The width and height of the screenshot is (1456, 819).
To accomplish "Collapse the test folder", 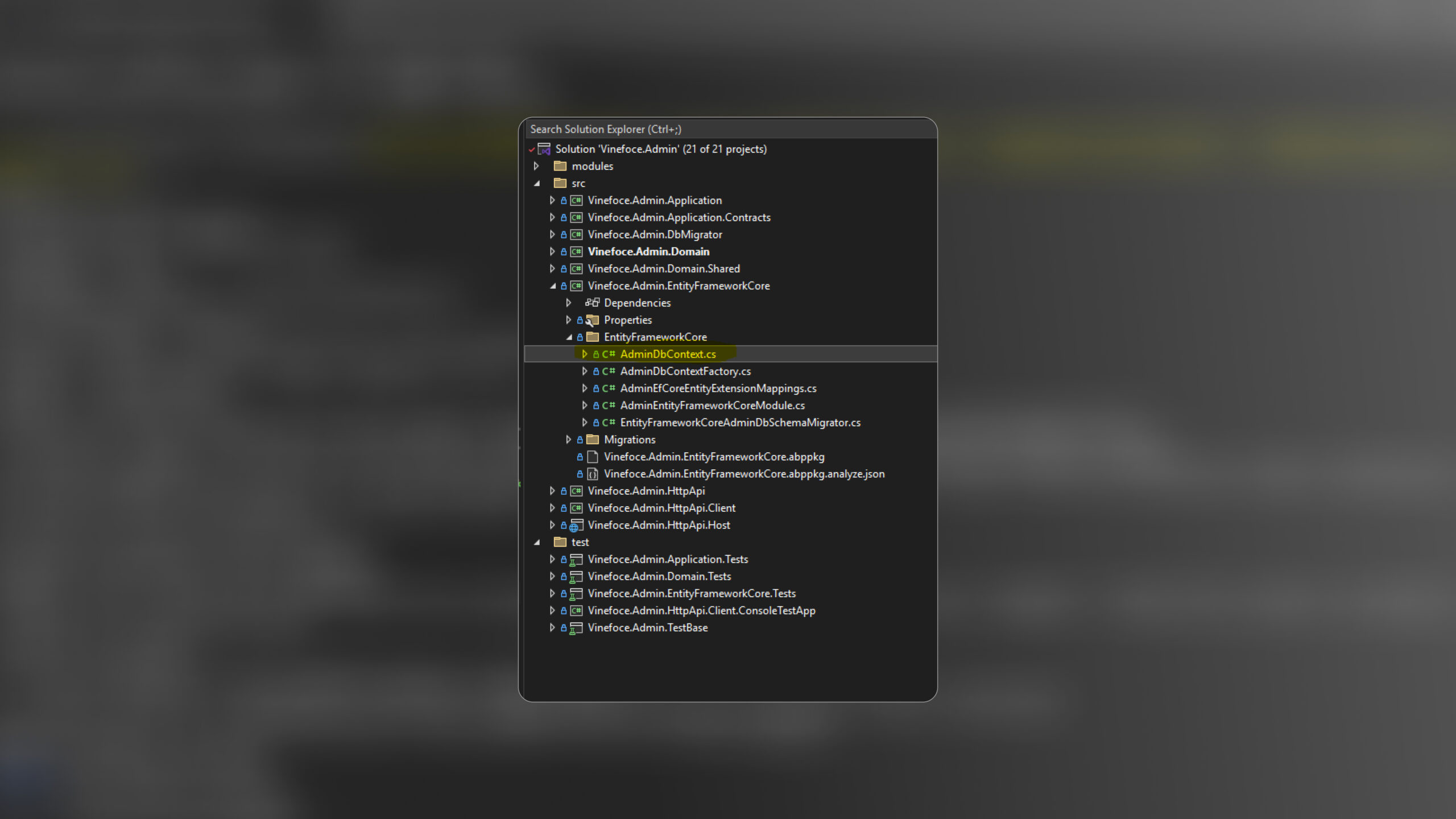I will [x=536, y=542].
